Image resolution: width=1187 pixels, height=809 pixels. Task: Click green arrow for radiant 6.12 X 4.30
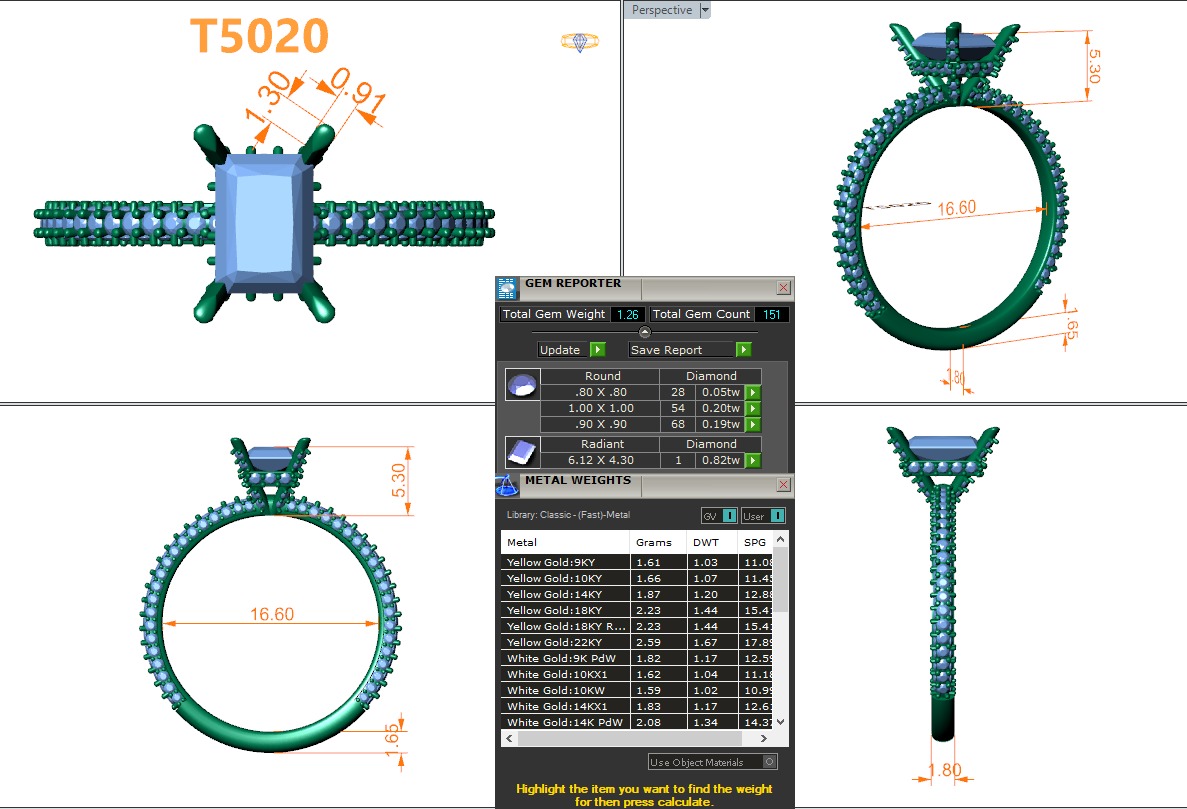(751, 461)
